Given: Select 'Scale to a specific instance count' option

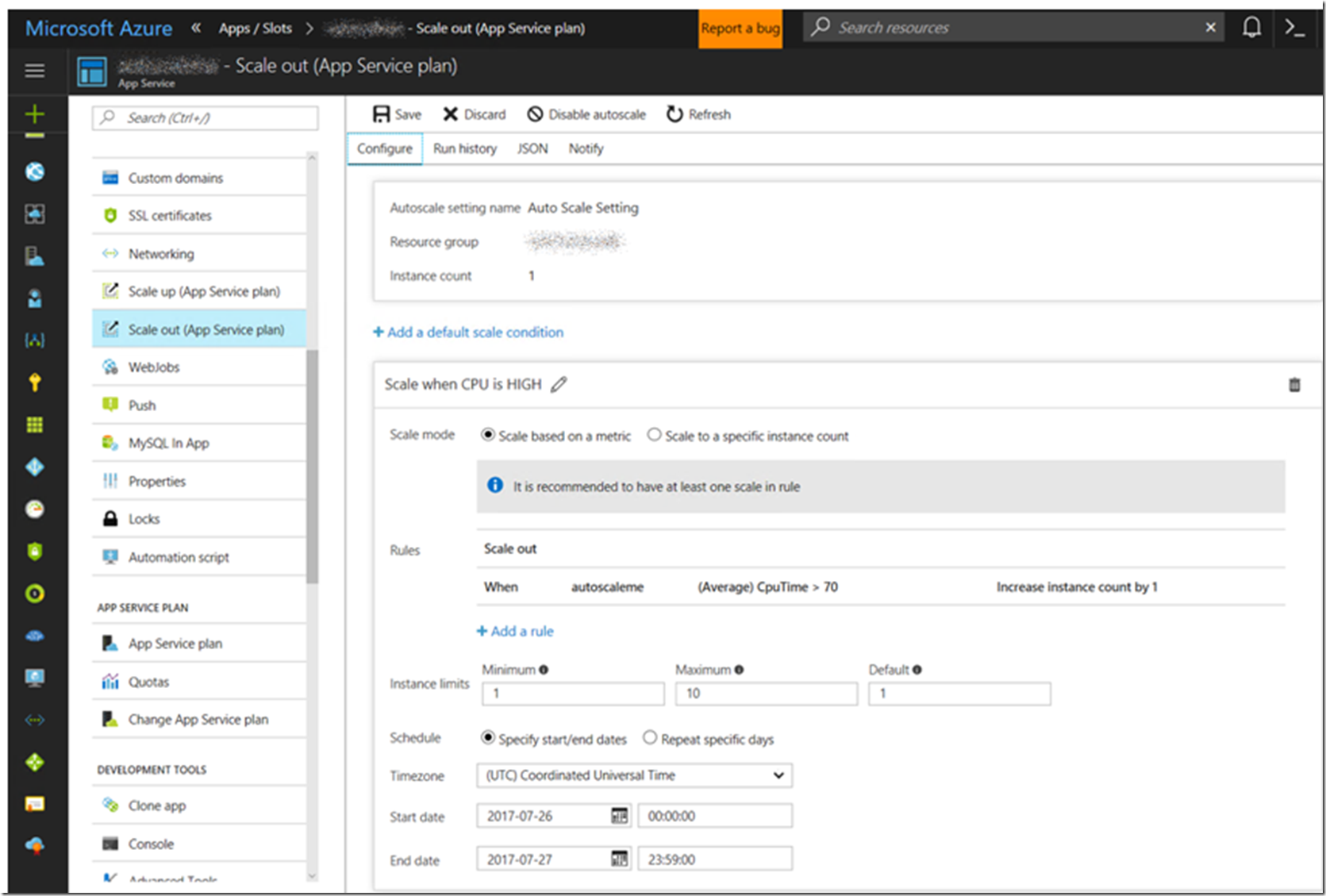Looking at the screenshot, I should [654, 435].
